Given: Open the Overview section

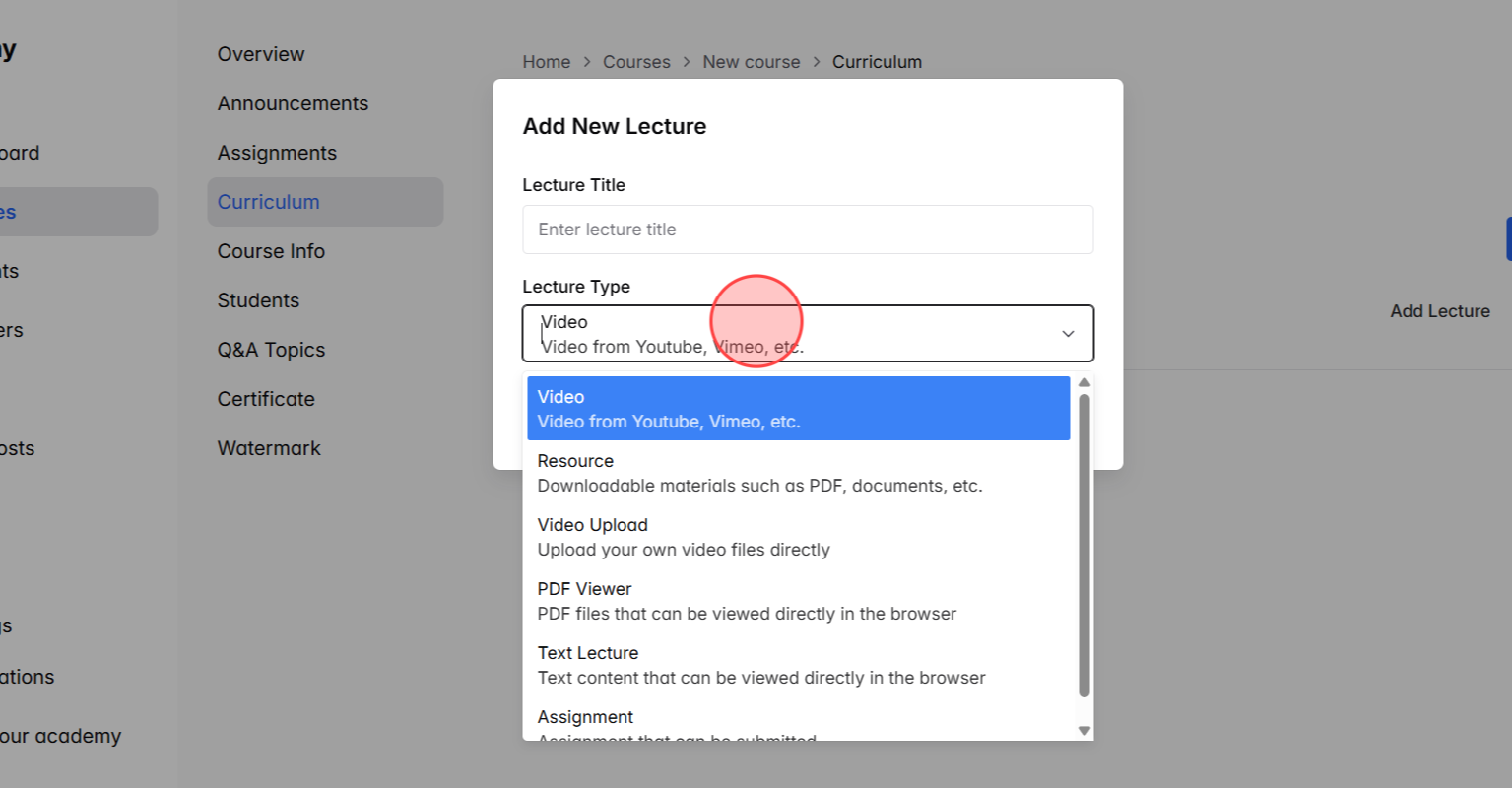Looking at the screenshot, I should point(261,53).
